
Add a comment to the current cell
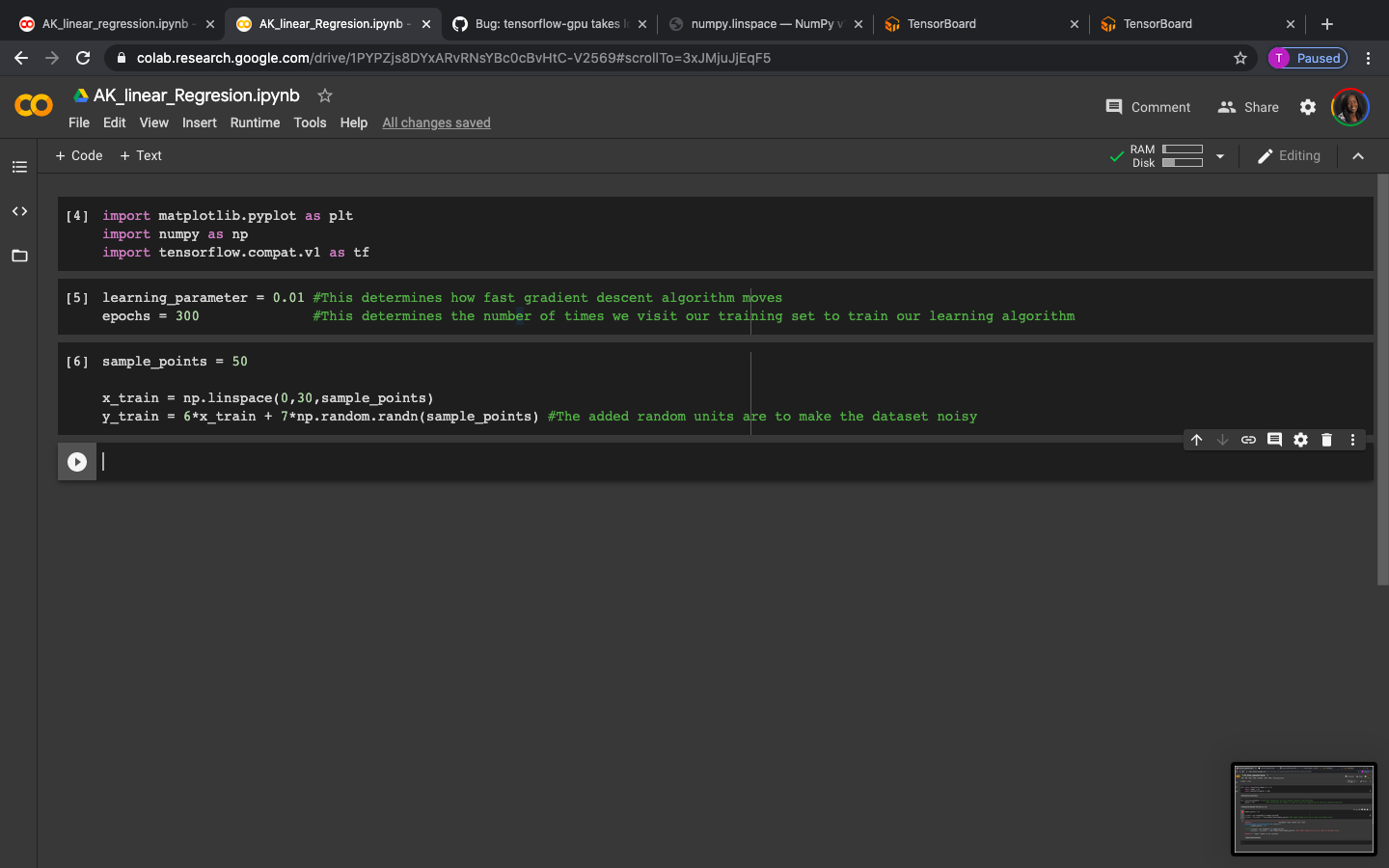click(1274, 440)
